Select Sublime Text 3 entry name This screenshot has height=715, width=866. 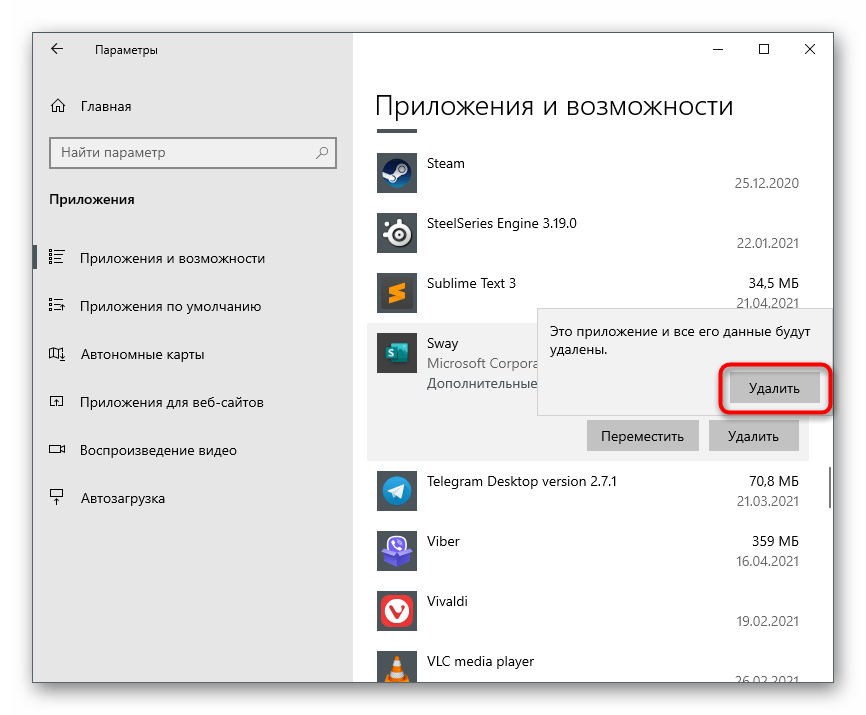pos(471,283)
